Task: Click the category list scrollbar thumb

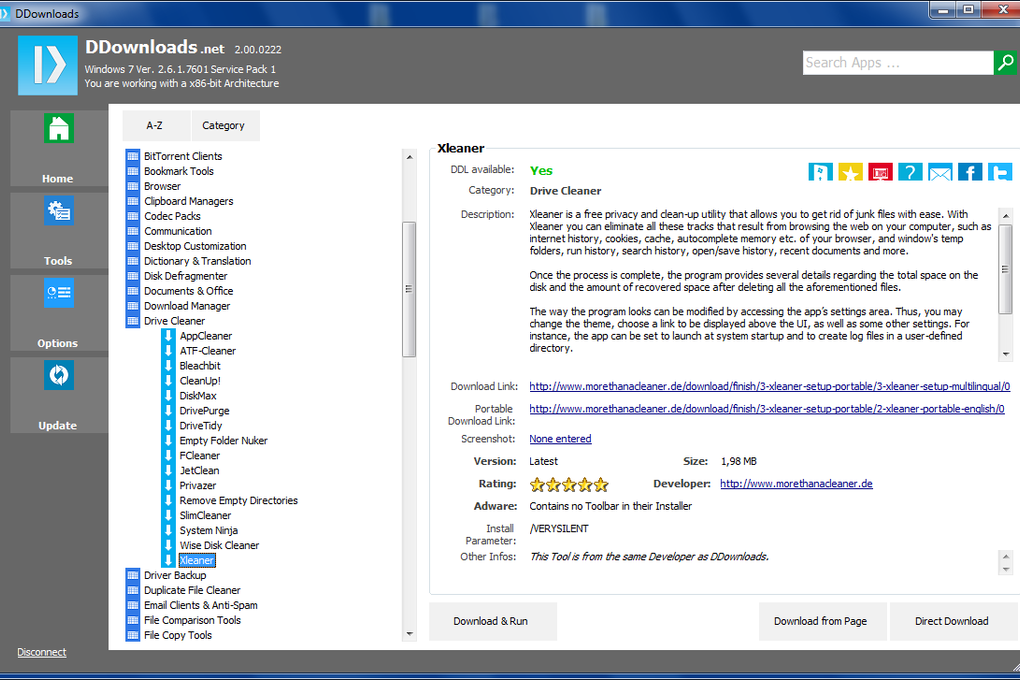Action: click(x=409, y=290)
